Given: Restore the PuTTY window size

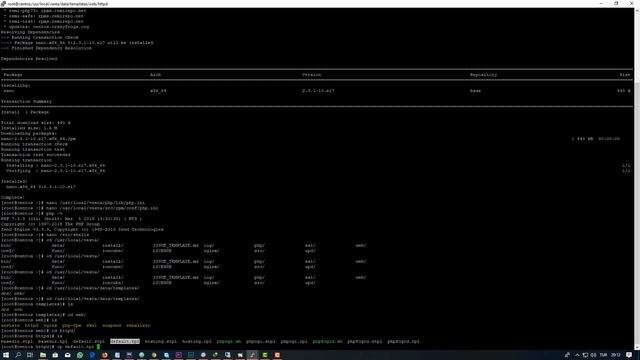Looking at the screenshot, I should tap(616, 3).
